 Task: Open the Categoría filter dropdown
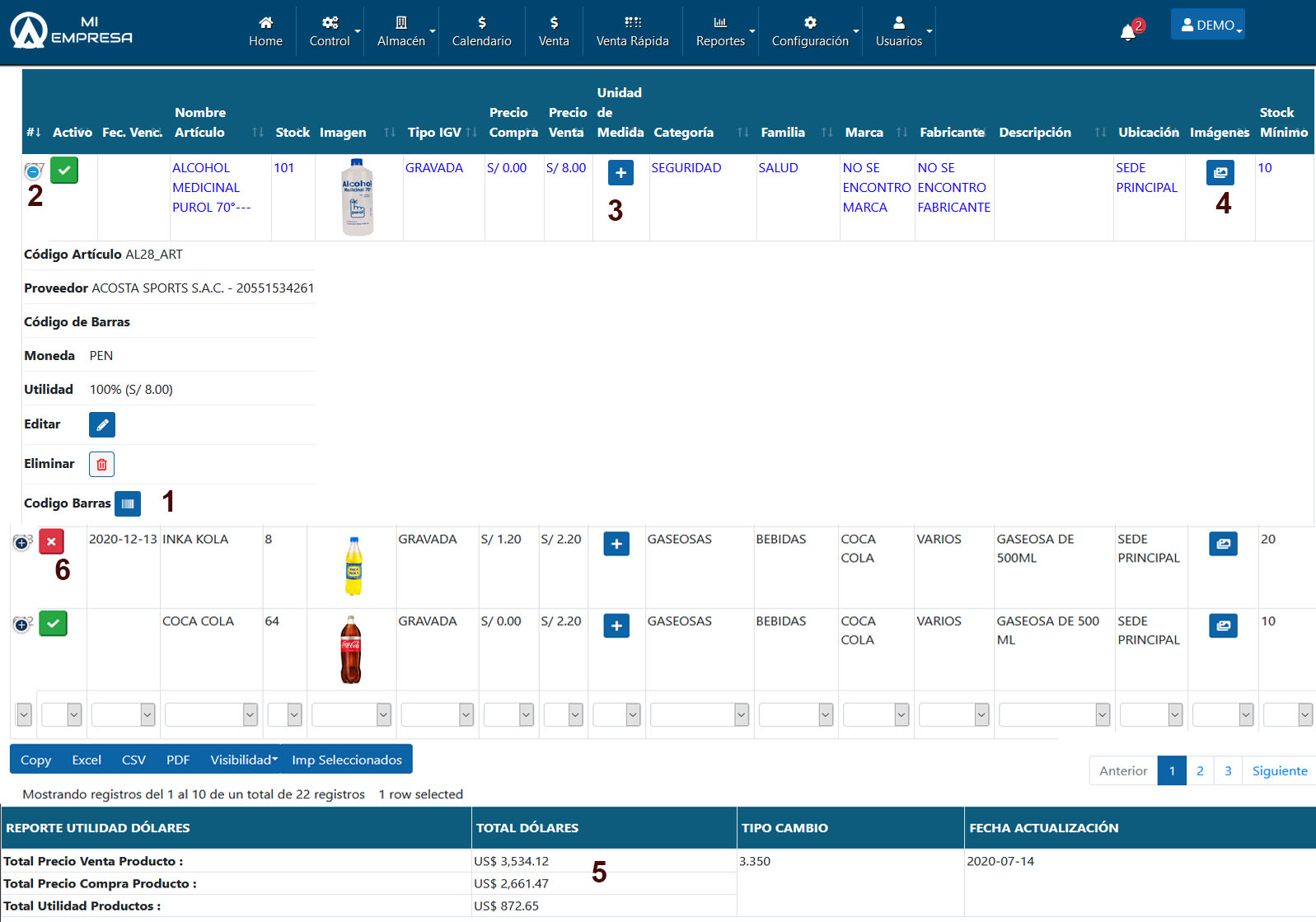point(700,715)
